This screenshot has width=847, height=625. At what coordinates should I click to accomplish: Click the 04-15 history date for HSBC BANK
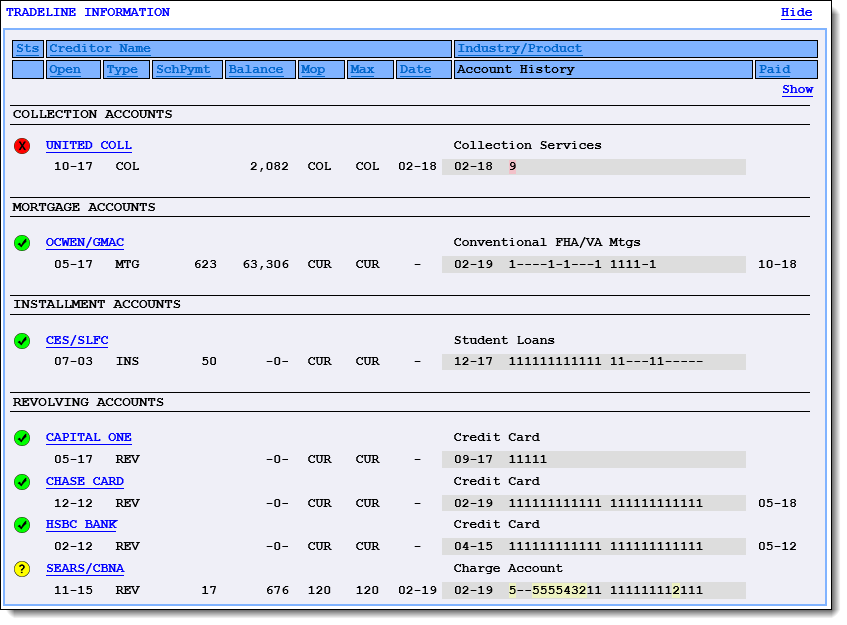(473, 547)
